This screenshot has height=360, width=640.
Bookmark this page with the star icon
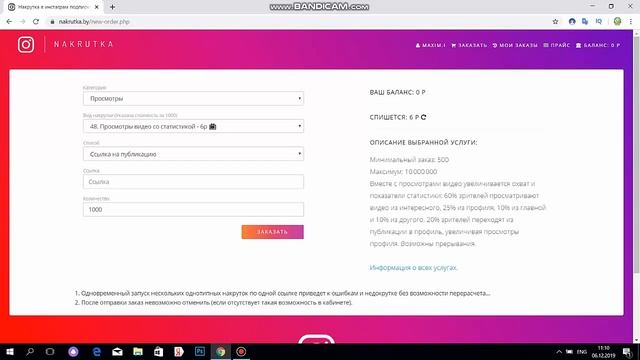point(555,22)
